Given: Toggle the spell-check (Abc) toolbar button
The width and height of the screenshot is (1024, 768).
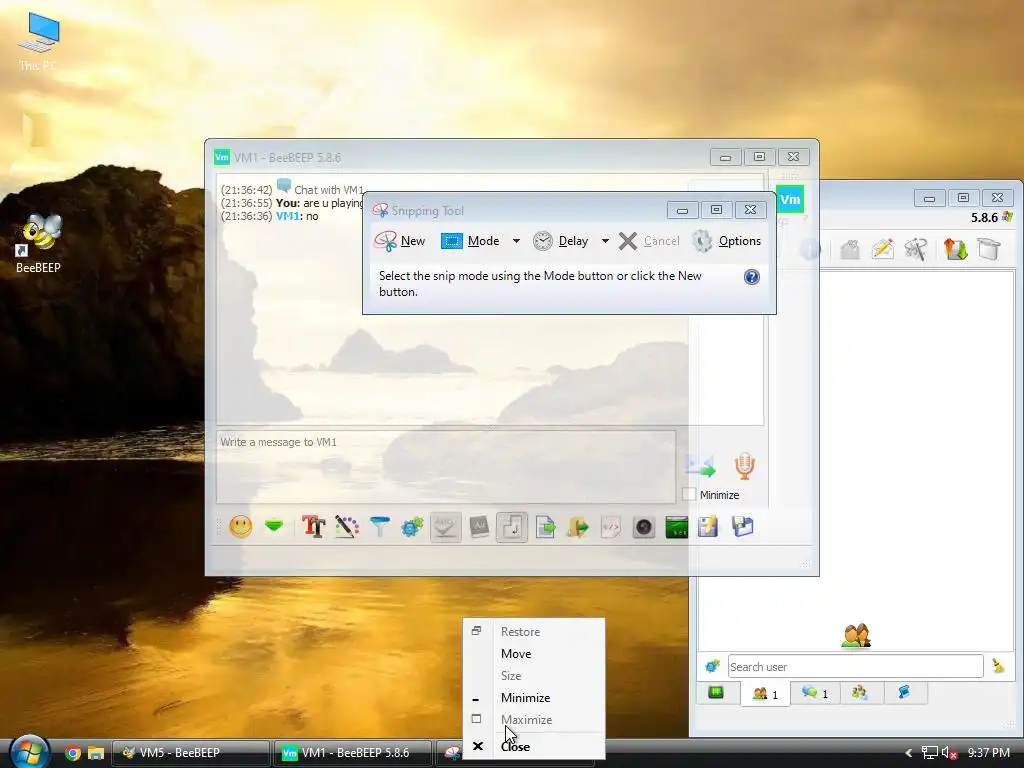Looking at the screenshot, I should (445, 526).
